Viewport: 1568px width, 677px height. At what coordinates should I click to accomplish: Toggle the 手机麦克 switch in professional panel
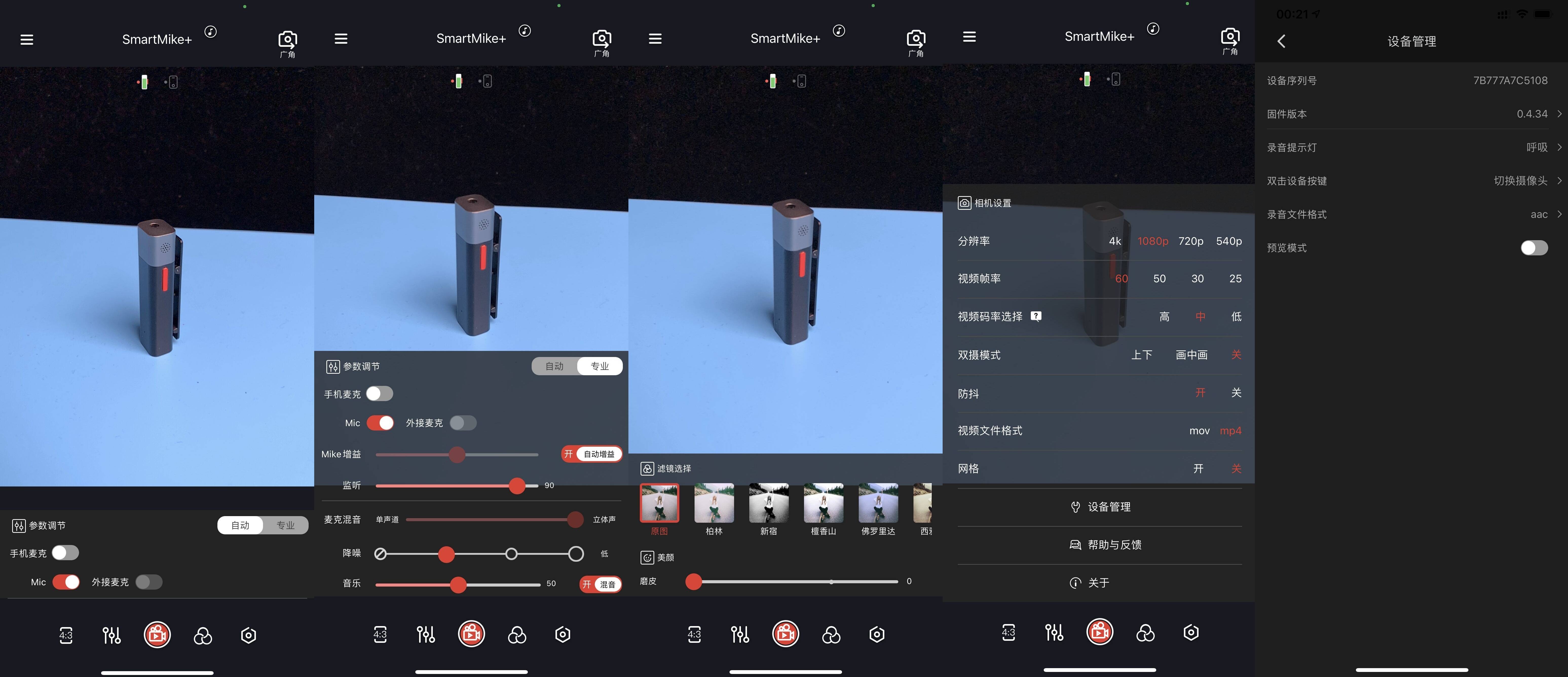click(380, 394)
